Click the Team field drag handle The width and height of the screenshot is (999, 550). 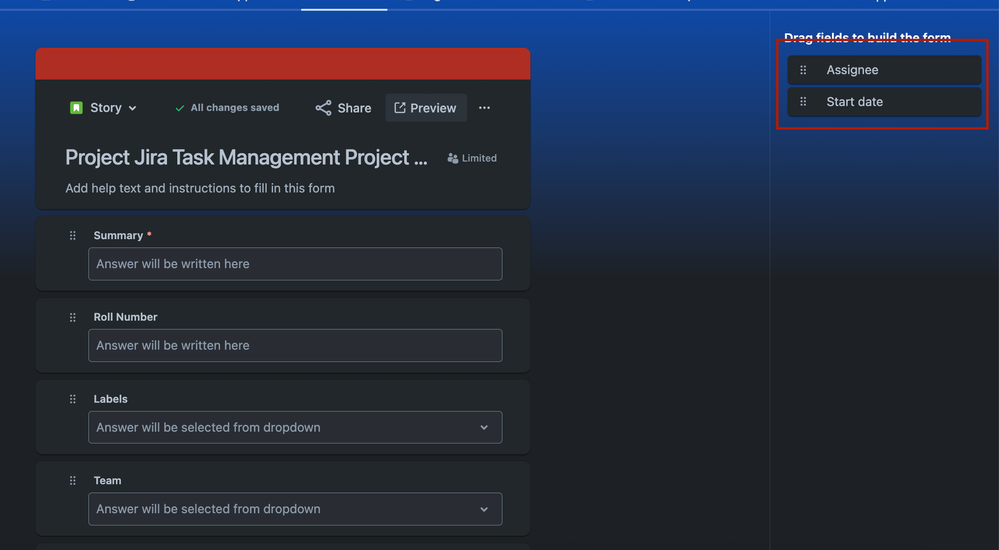coord(73,481)
